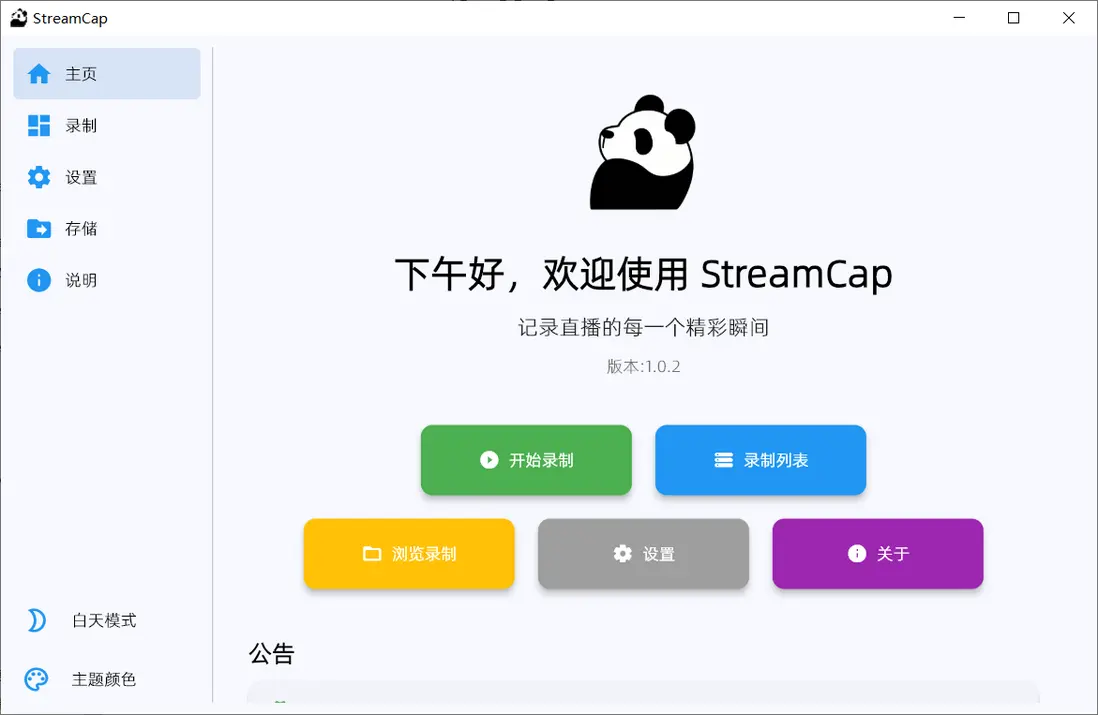
Task: Click the yellow 浏览录制 button
Action: pyautogui.click(x=409, y=554)
